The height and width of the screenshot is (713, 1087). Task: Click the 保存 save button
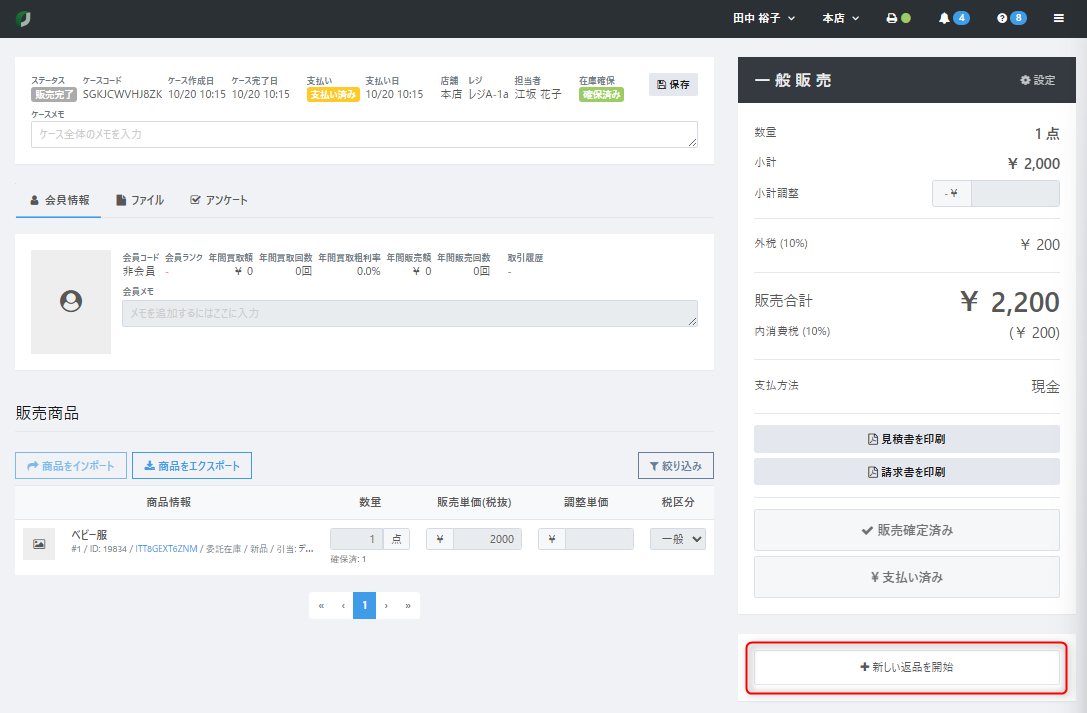(x=673, y=85)
